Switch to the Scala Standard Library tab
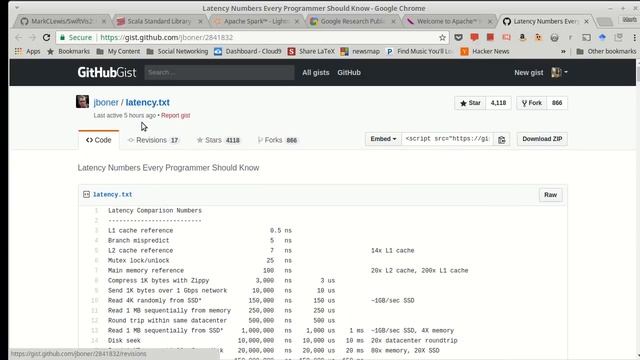Viewport: 640px width, 360px height. 159,21
